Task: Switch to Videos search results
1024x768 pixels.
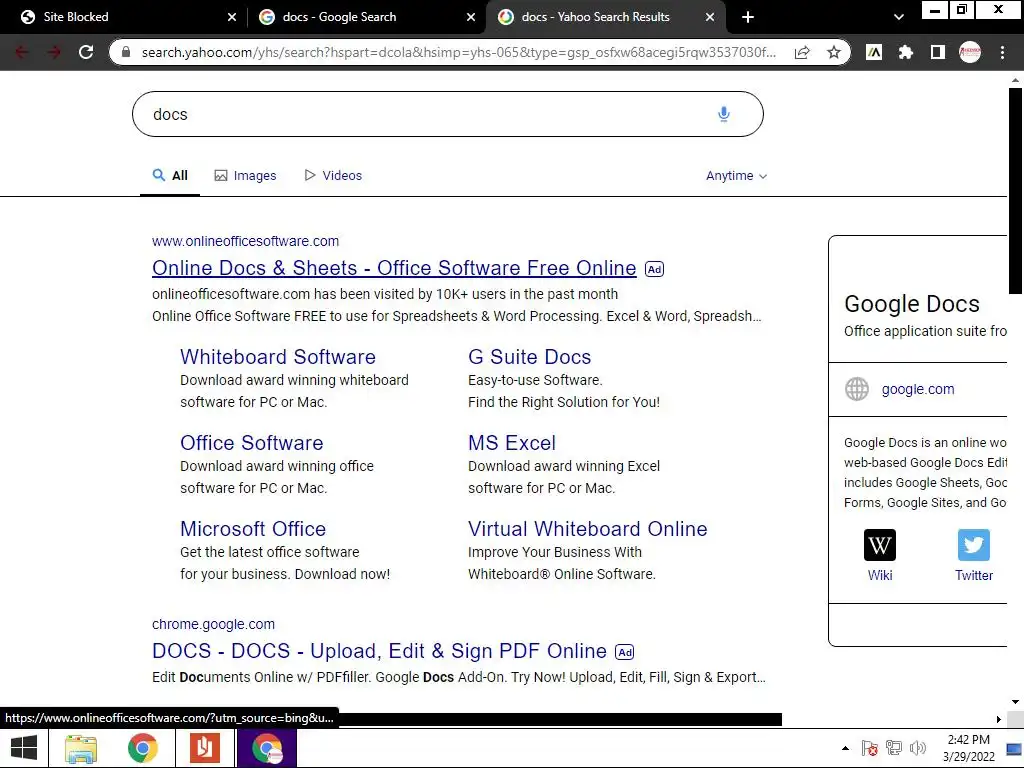Action: [333, 176]
